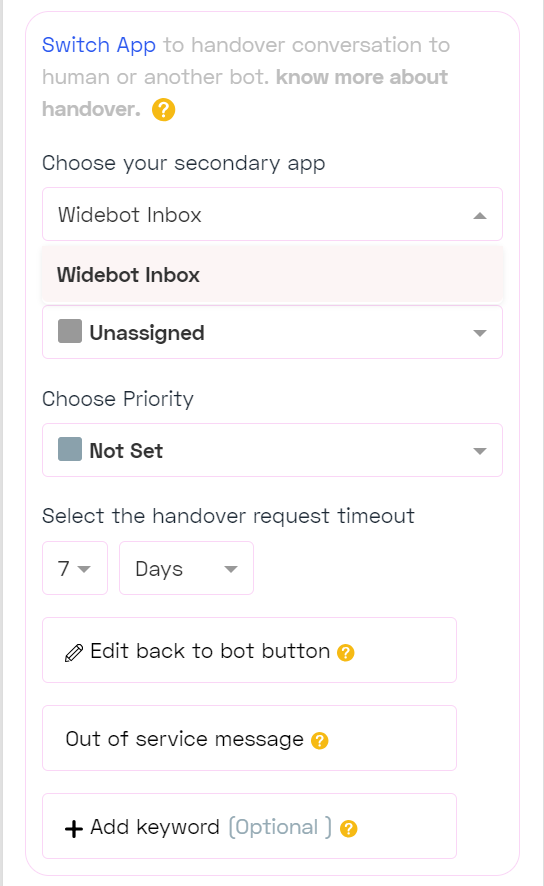Image resolution: width=544 pixels, height=886 pixels.
Task: Open the timeout number dropdown showing 7
Action: pos(75,568)
